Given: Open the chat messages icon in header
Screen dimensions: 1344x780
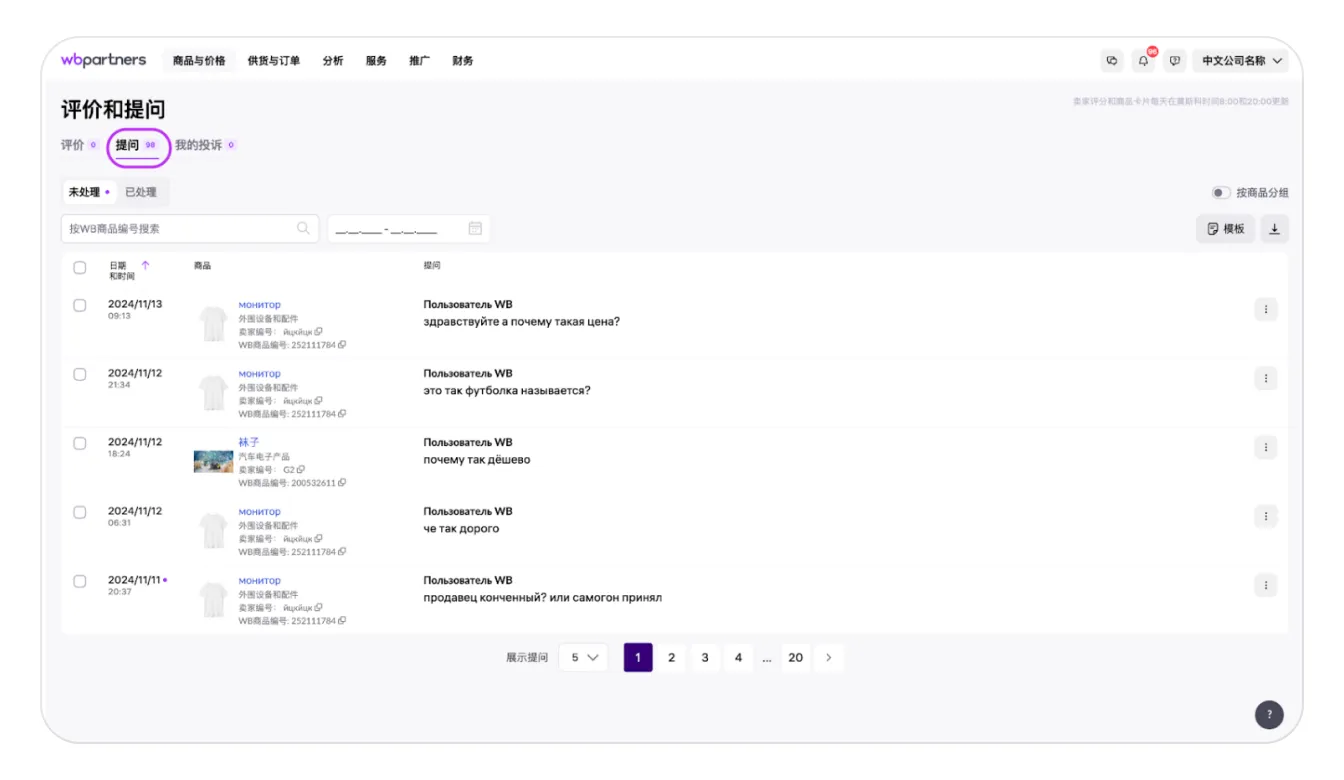Looking at the screenshot, I should (1112, 61).
